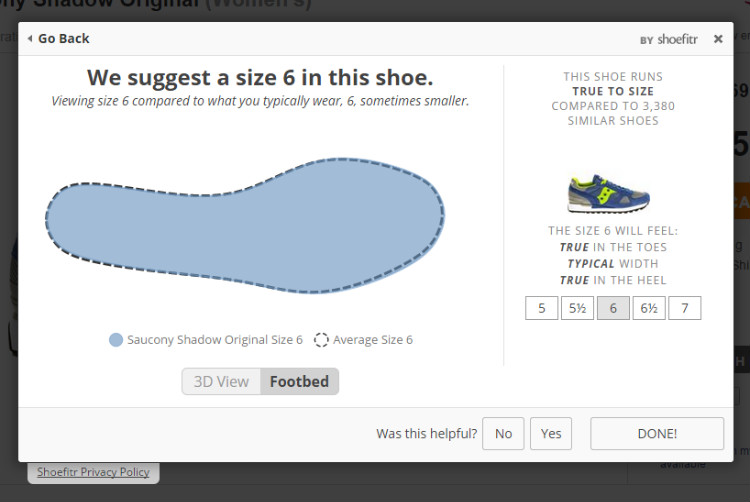This screenshot has height=502, width=750.
Task: Pick size 6½
Action: pyautogui.click(x=648, y=308)
